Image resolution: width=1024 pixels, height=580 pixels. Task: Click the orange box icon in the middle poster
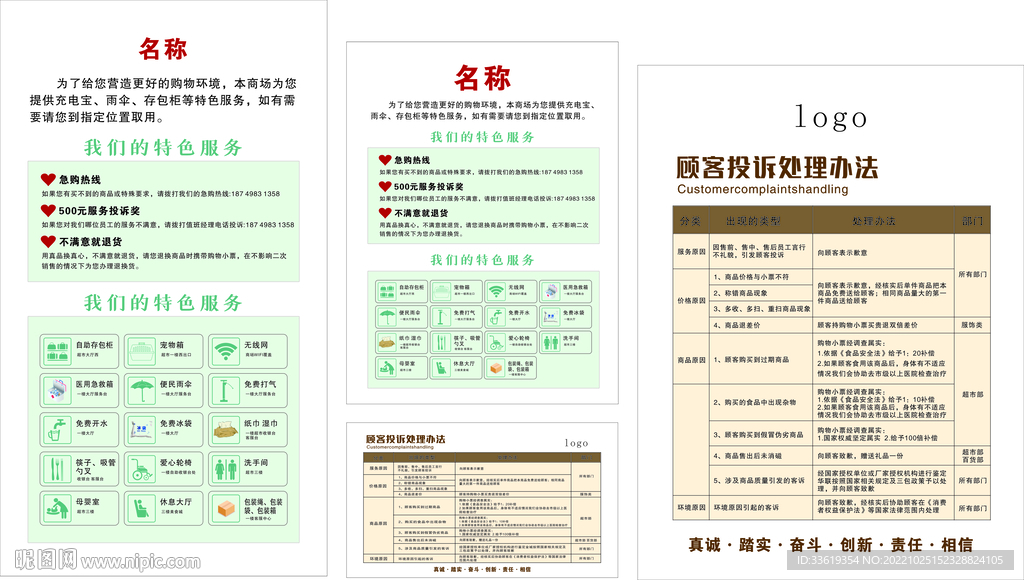[x=496, y=368]
